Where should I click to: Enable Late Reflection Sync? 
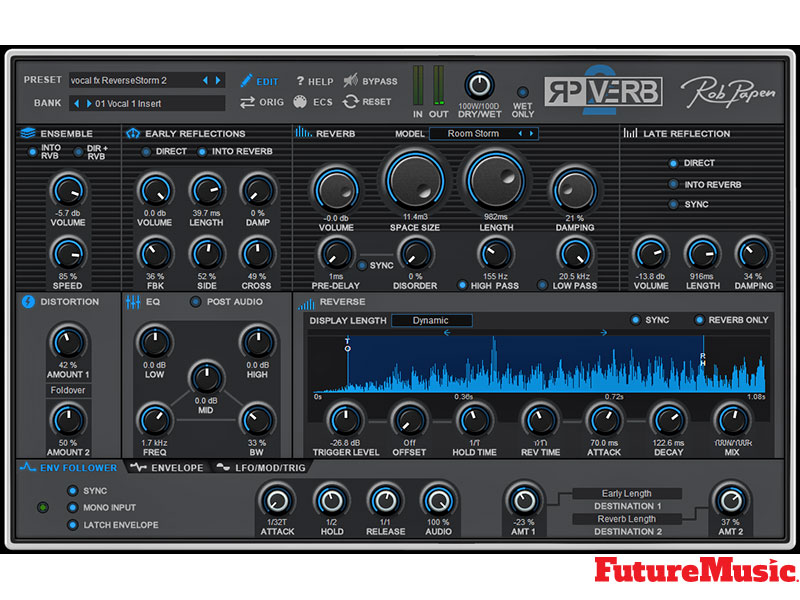point(673,205)
